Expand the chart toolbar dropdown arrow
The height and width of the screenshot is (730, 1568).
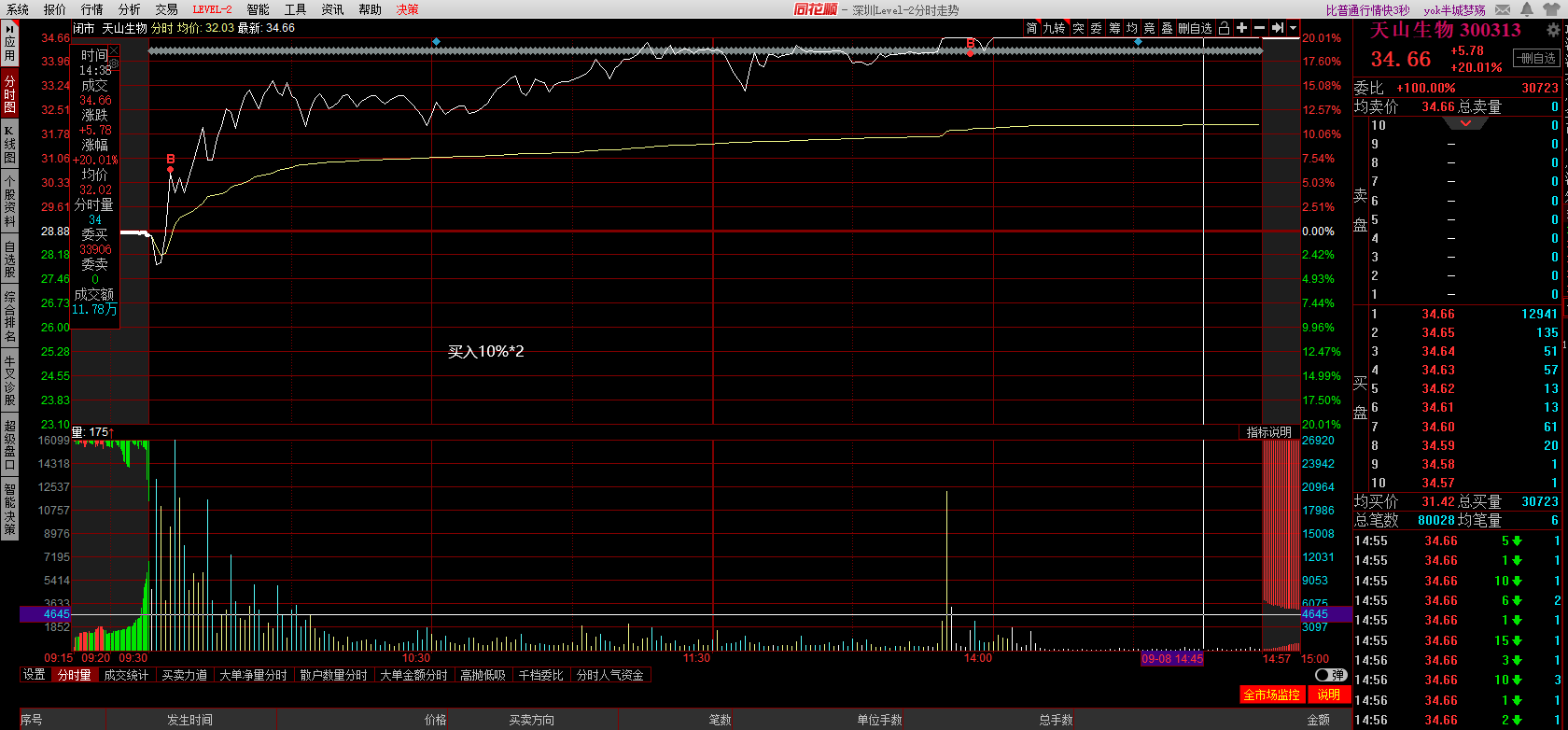coord(1293,28)
